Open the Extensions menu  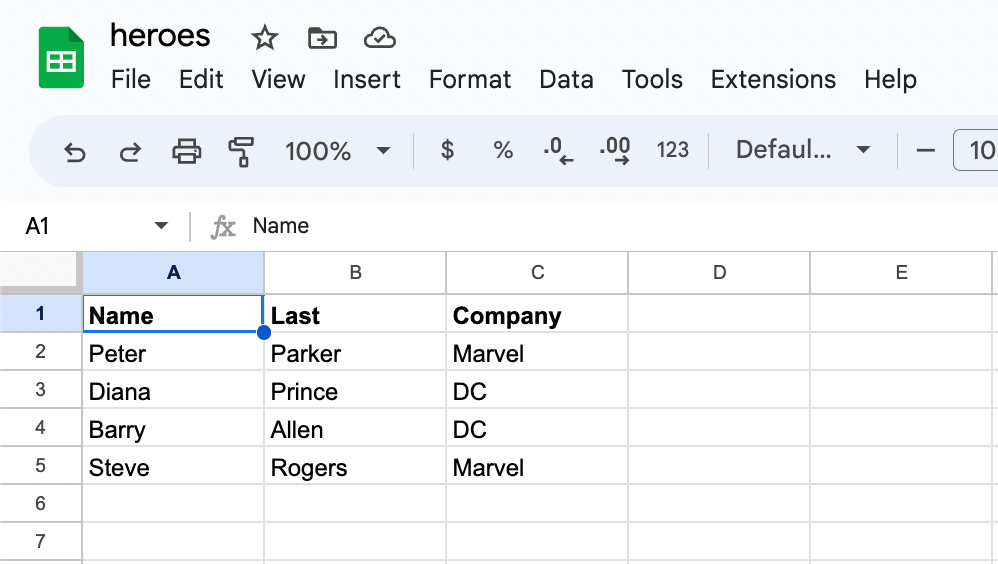click(773, 80)
